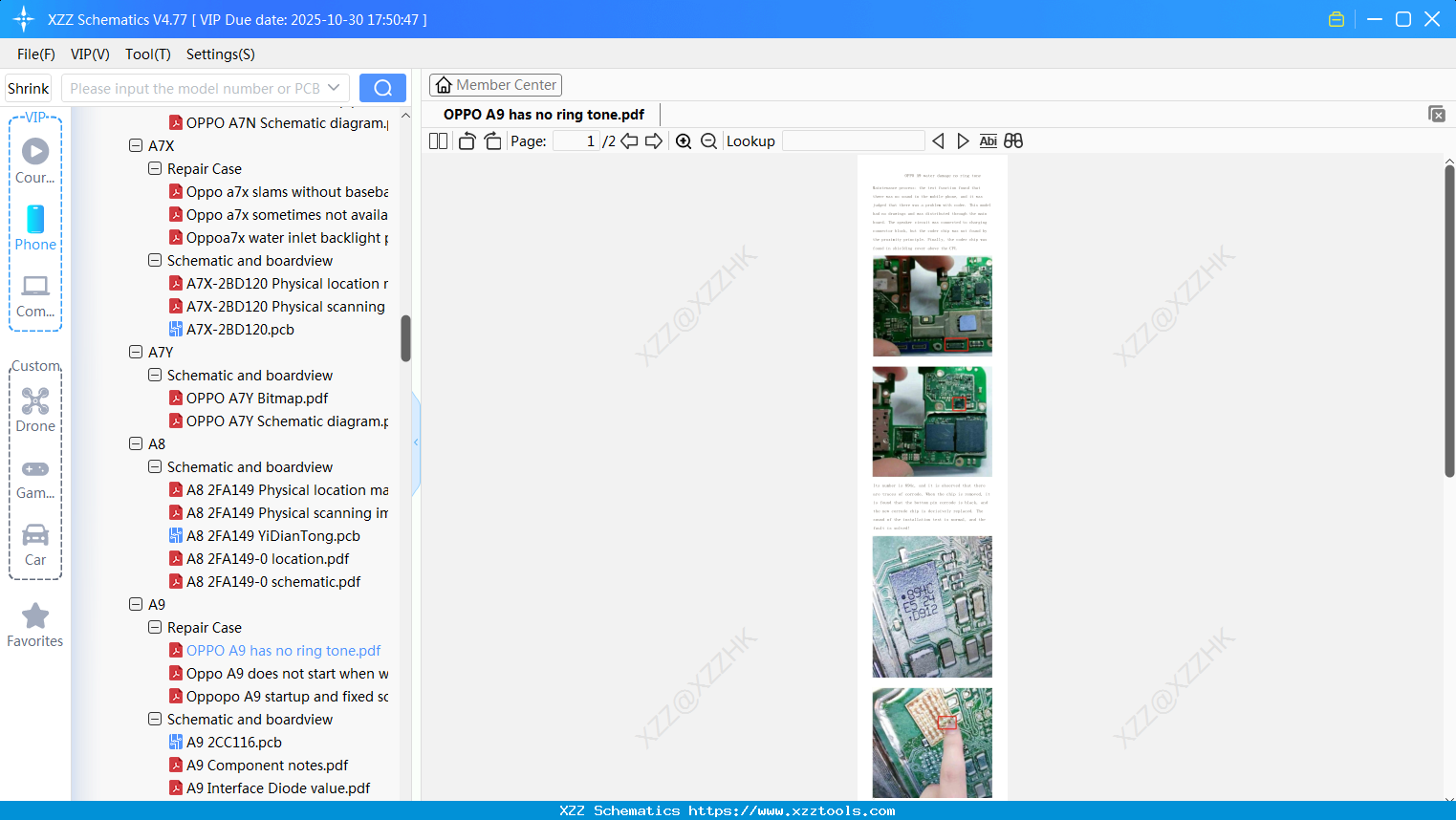Collapse the left panel splitter handle
This screenshot has width=1456, height=820.
pyautogui.click(x=416, y=442)
